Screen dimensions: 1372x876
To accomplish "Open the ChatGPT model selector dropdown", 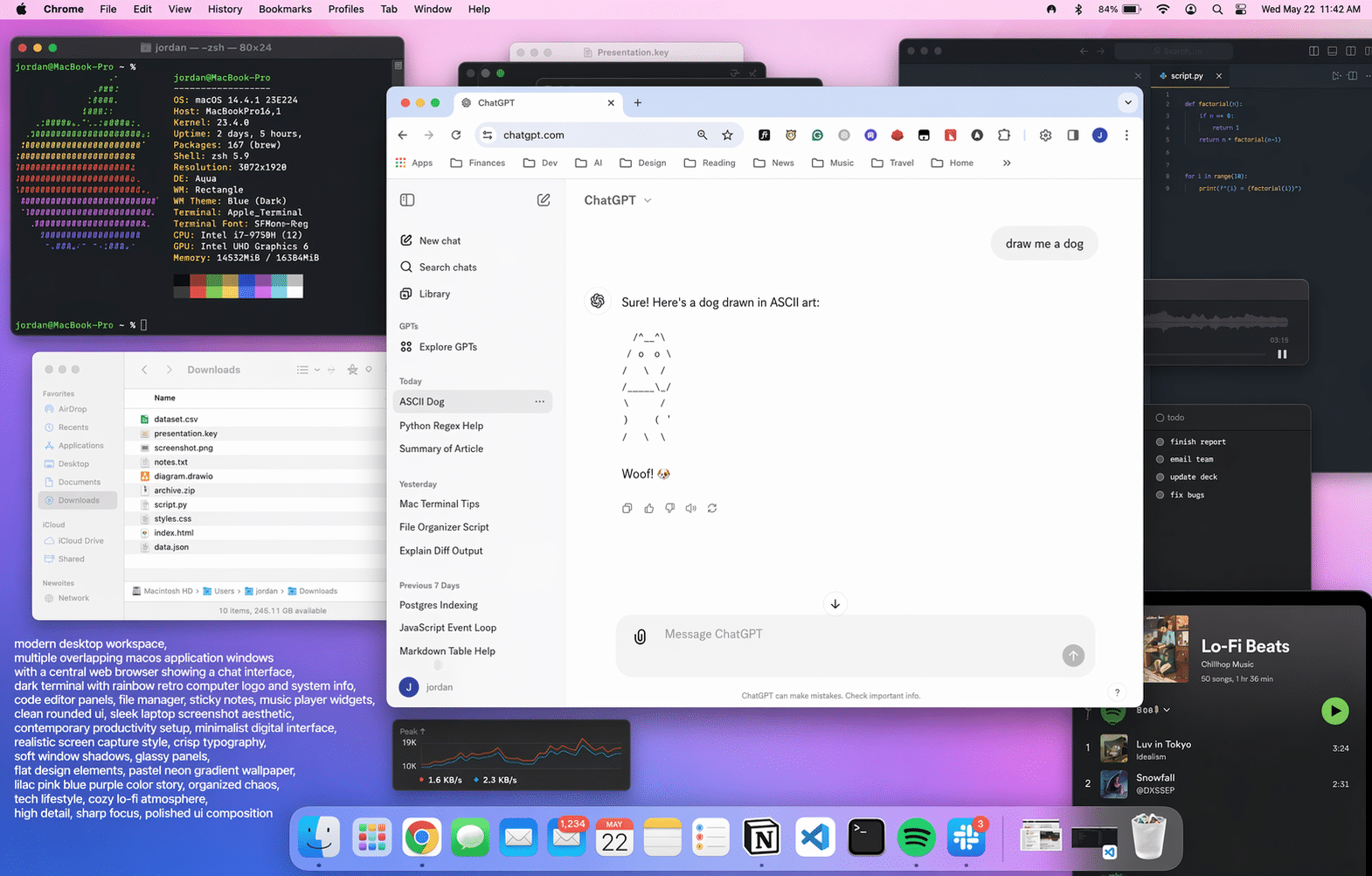I will (618, 200).
